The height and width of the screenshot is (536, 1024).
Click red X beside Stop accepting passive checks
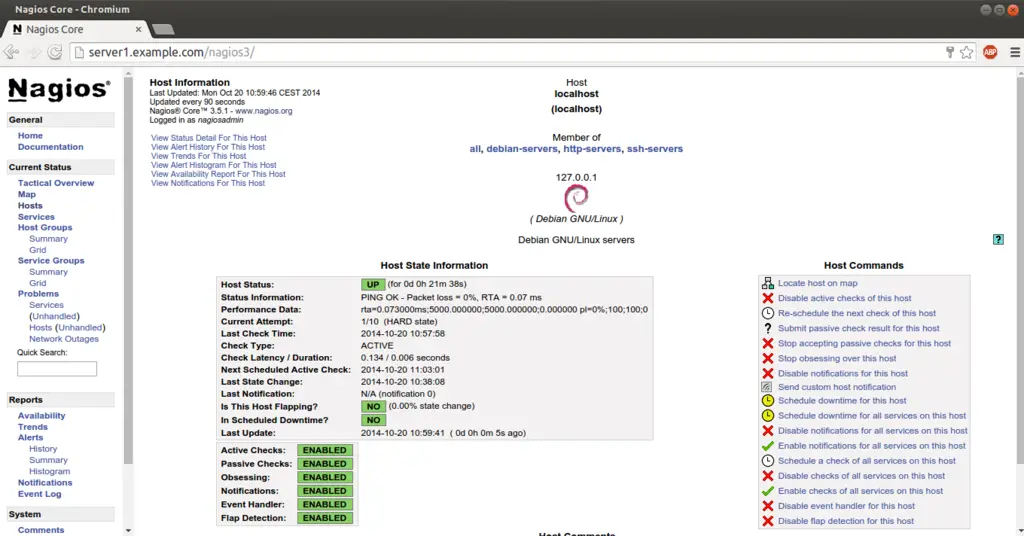point(767,343)
